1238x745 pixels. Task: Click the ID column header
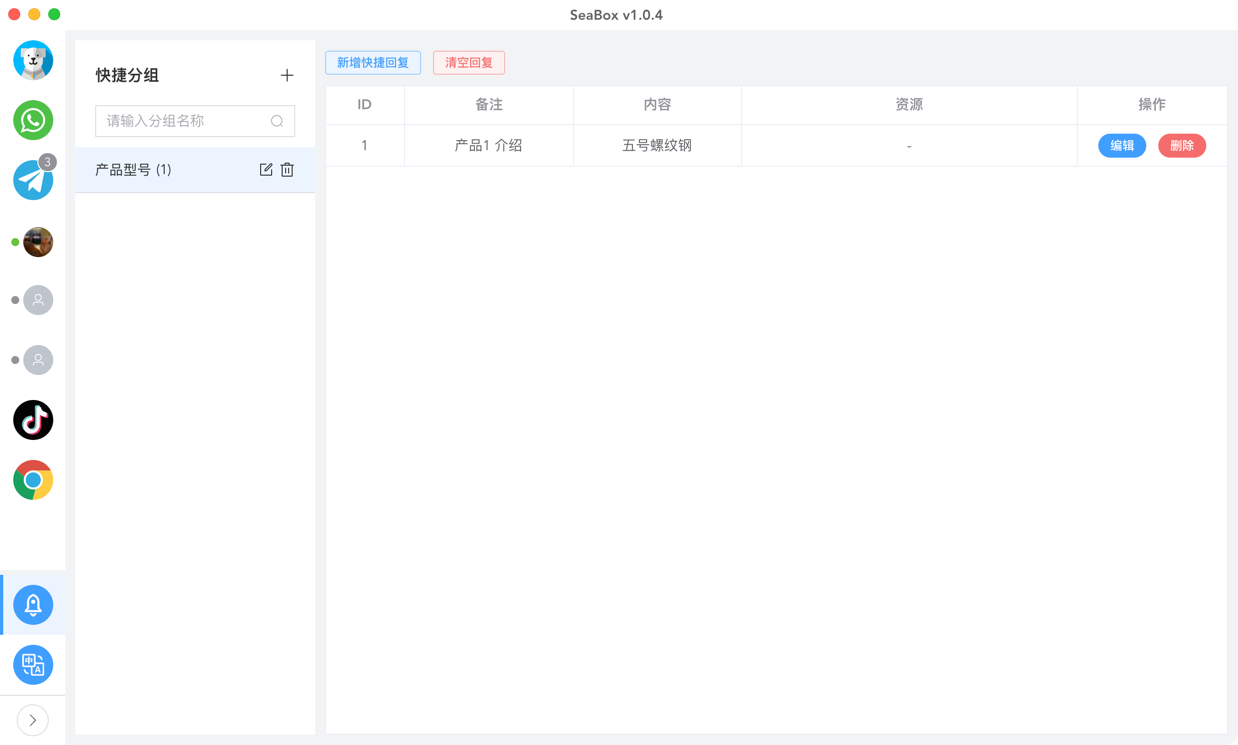[365, 105]
